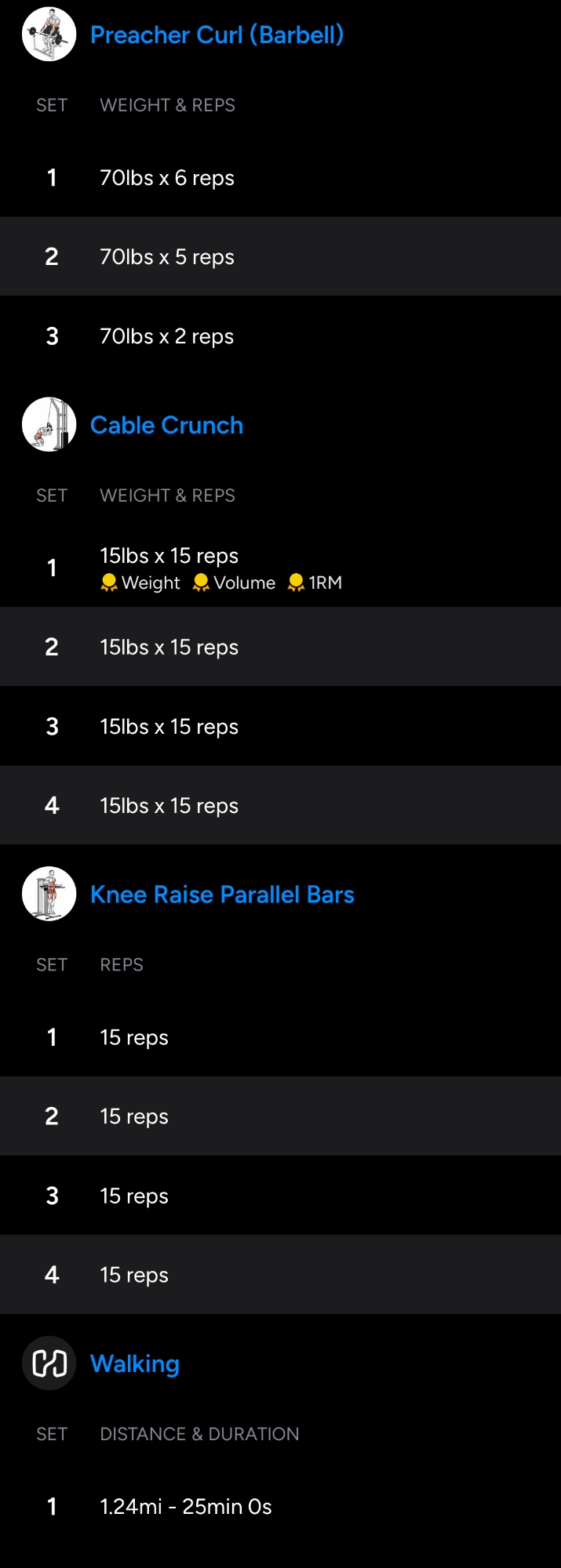Tap the 1RM record medal icon
Viewport: 561px width, 1568px height.
point(296,583)
